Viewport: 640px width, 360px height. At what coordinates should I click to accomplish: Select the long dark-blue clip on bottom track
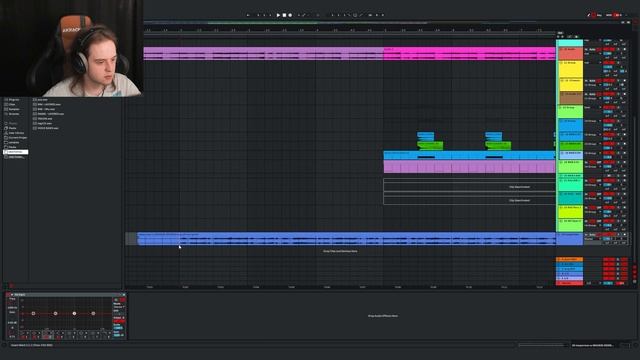pyautogui.click(x=346, y=239)
